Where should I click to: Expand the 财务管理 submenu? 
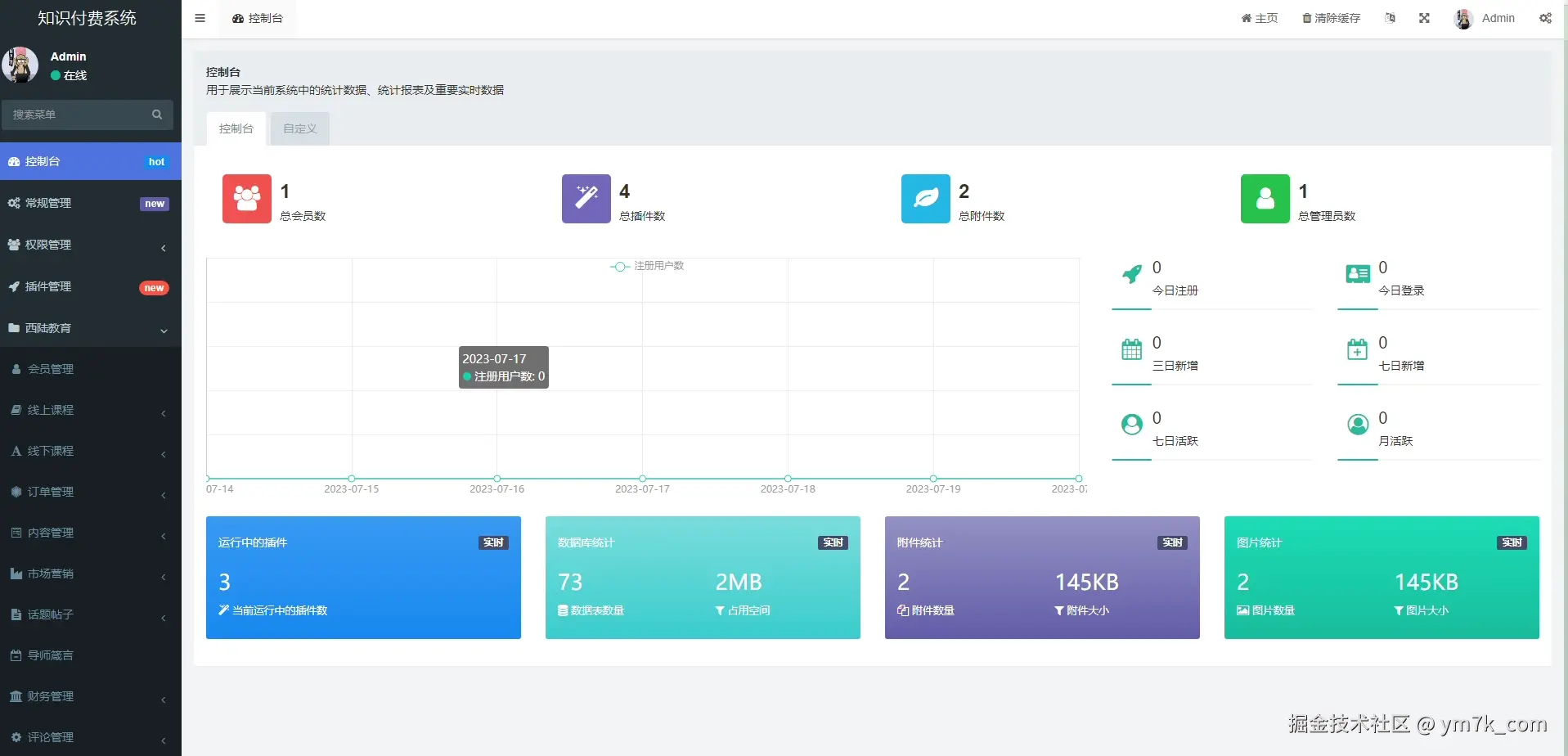pos(91,696)
